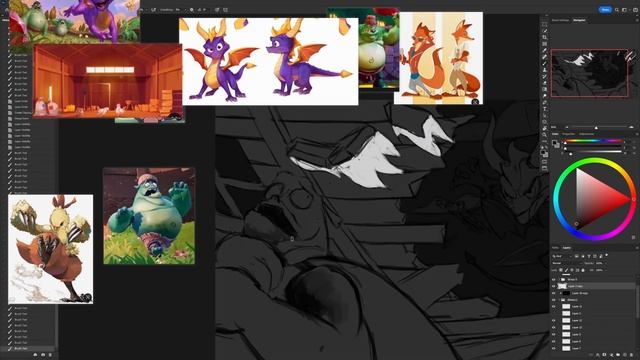This screenshot has height=360, width=640.
Task: Expand the Group 5 folder arrow
Action: [x=559, y=280]
